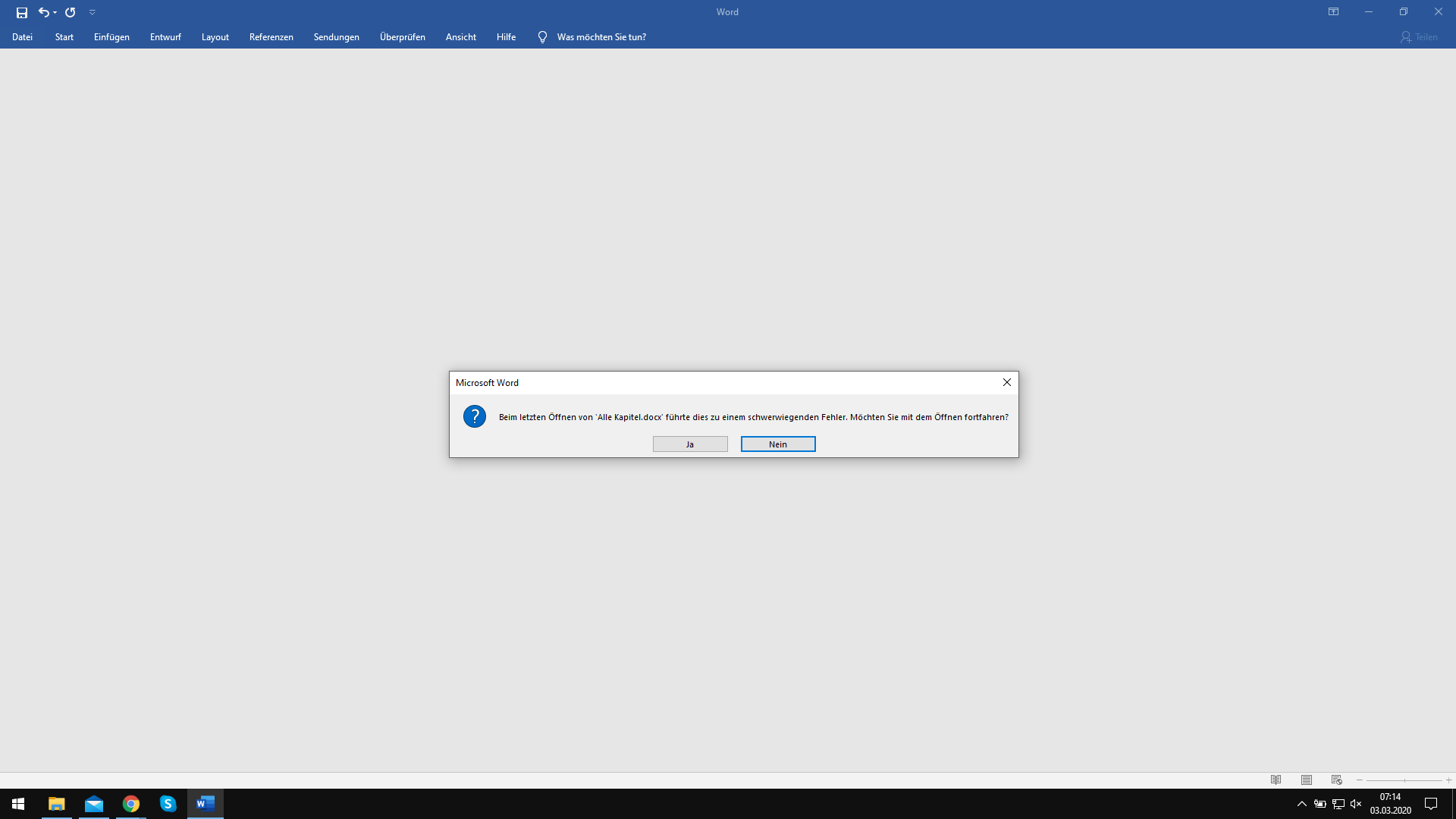Click the lightbulb Tell Me icon

(542, 37)
